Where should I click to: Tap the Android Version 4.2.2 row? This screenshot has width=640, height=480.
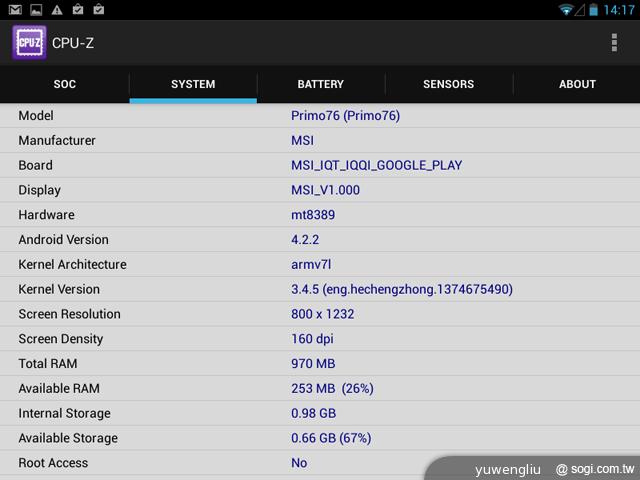tap(320, 240)
